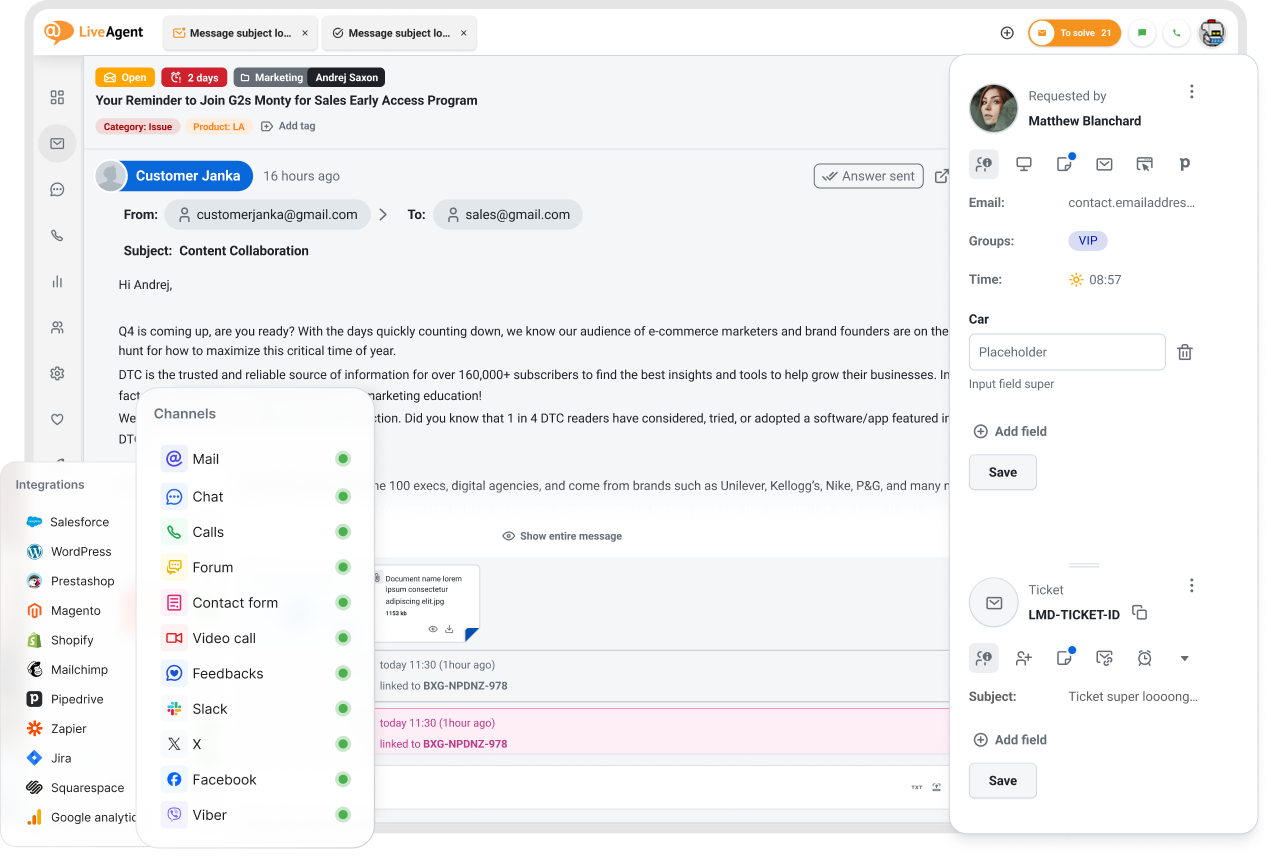The height and width of the screenshot is (857, 1271).
Task: Open the email icon in contact panel
Action: pyautogui.click(x=1103, y=164)
